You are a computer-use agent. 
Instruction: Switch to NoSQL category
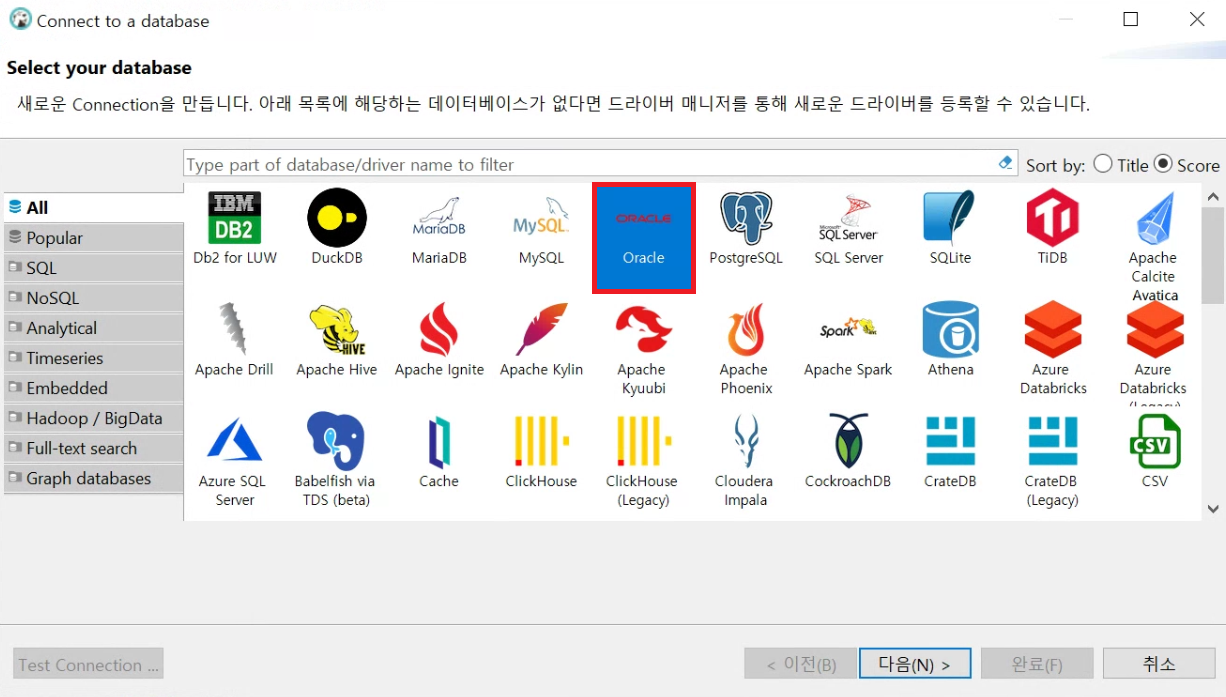coord(92,298)
